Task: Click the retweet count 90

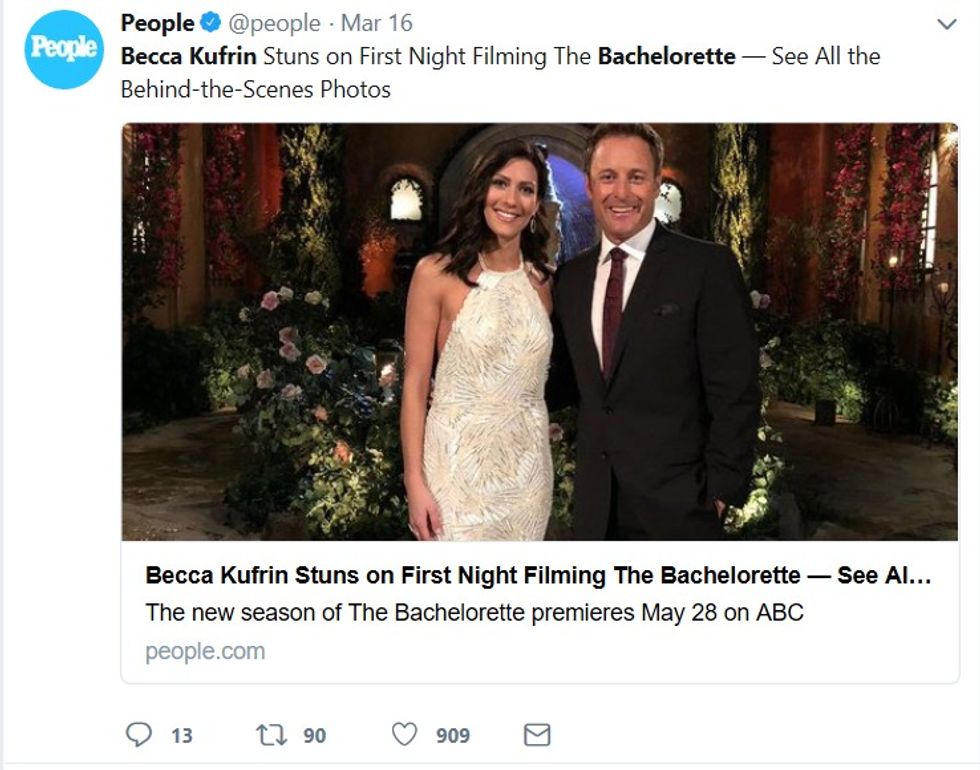Action: tap(314, 736)
